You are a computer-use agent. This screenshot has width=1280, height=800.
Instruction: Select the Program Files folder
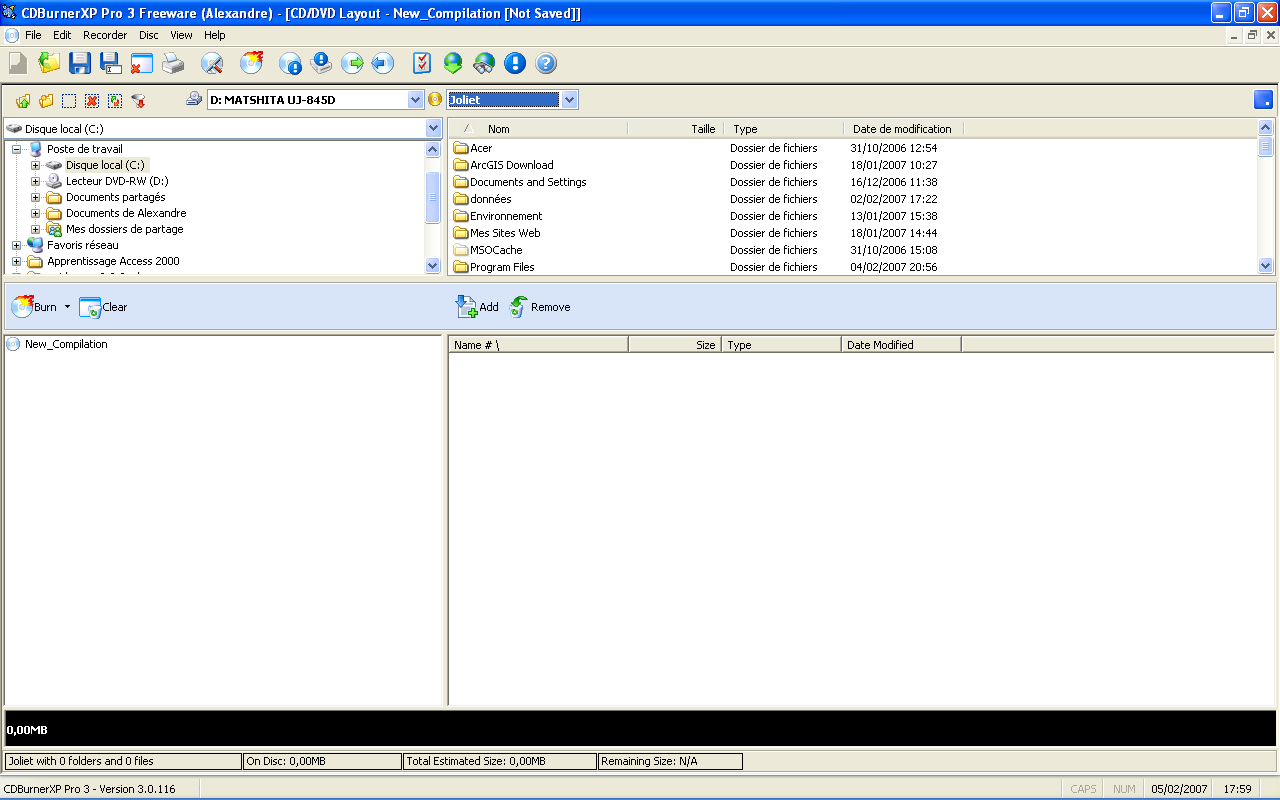[x=502, y=267]
